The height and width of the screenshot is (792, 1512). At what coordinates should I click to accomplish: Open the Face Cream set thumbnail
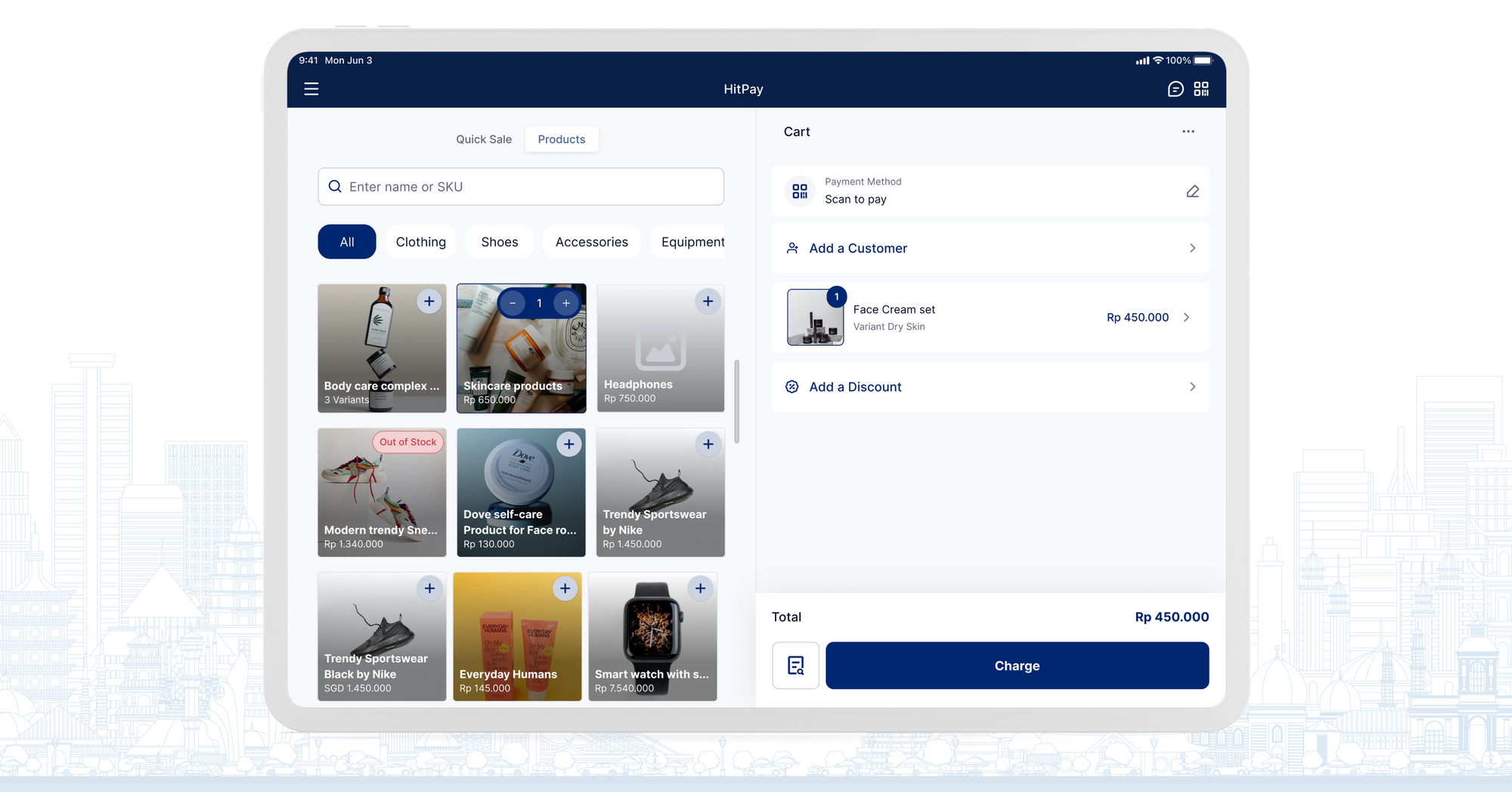pos(815,317)
